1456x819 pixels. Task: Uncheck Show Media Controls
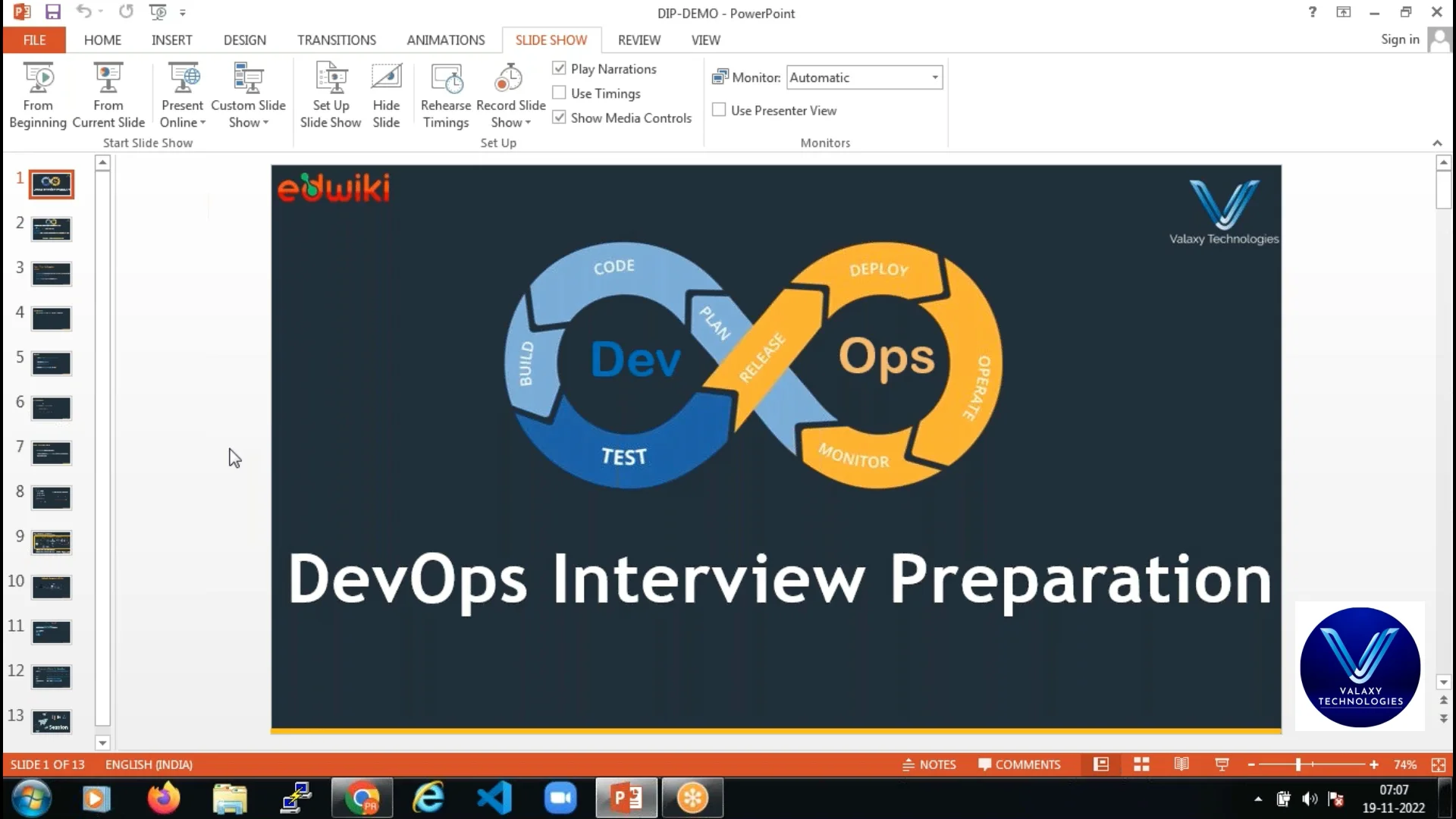560,117
